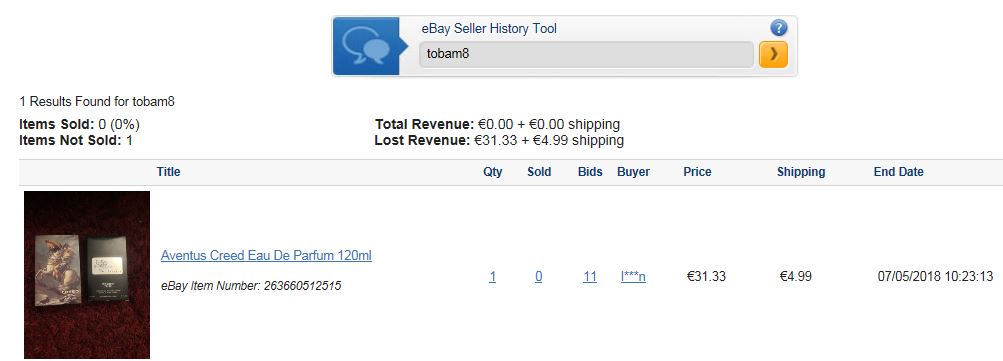View the 11 bids link
Screen dimensions: 1003x361
[x=590, y=277]
